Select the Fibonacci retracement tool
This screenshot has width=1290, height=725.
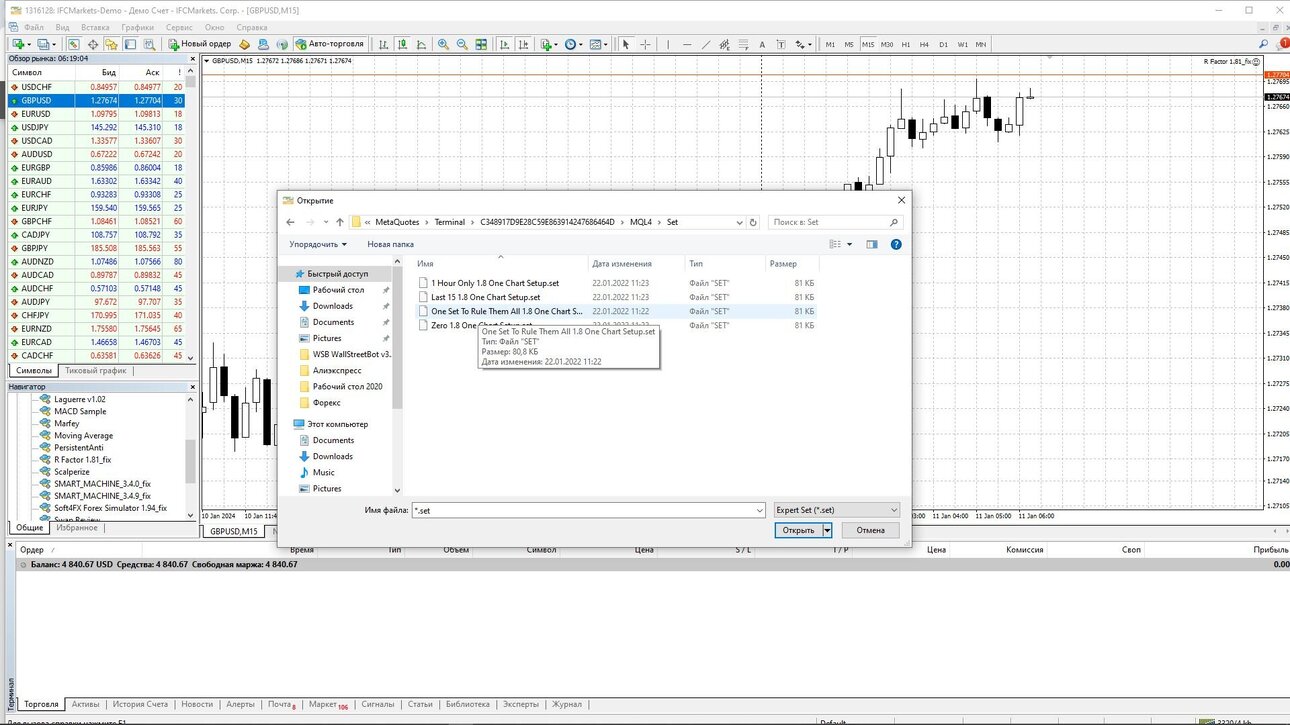coord(743,44)
